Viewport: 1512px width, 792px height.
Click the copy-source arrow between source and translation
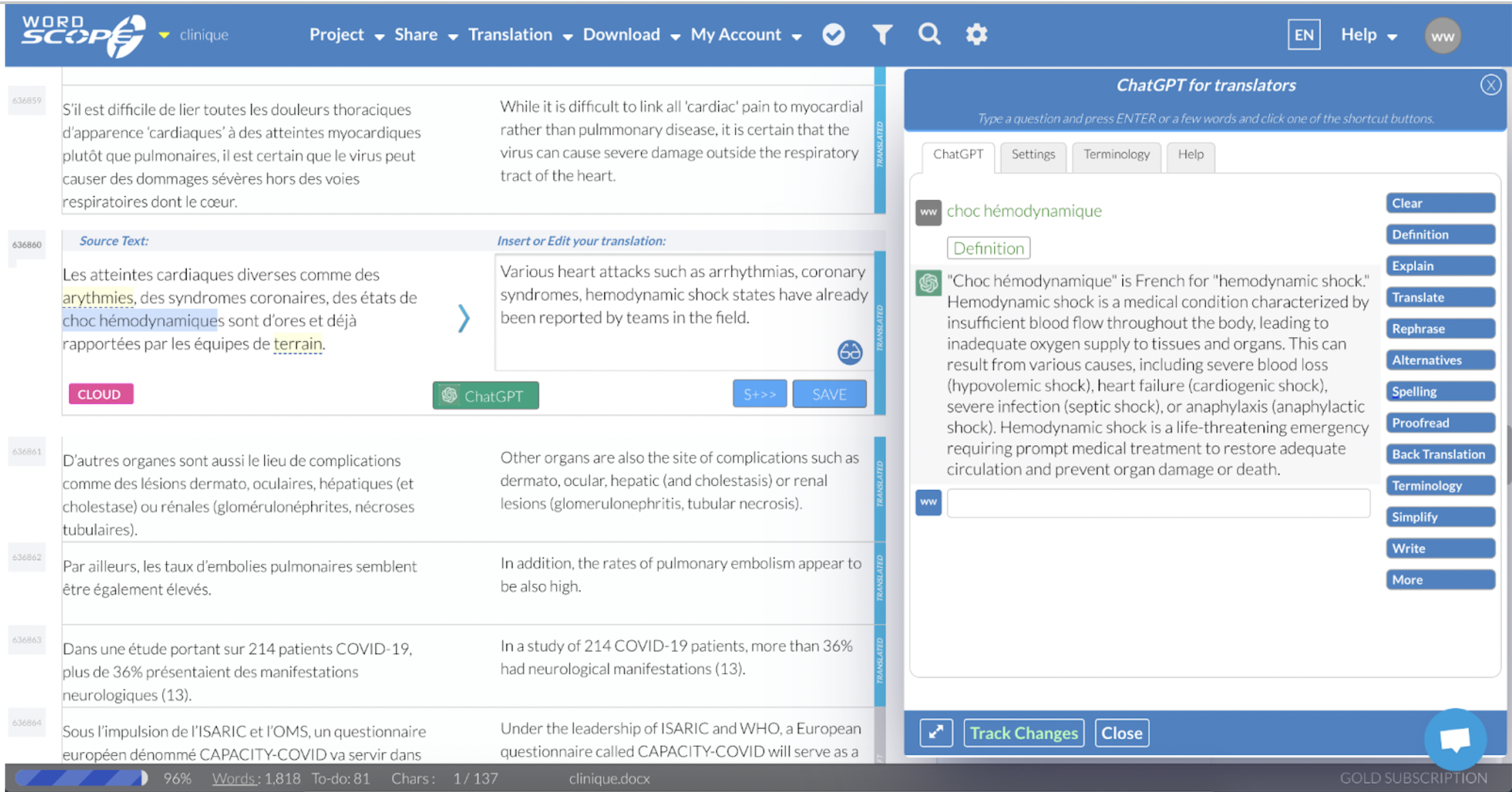click(x=464, y=318)
